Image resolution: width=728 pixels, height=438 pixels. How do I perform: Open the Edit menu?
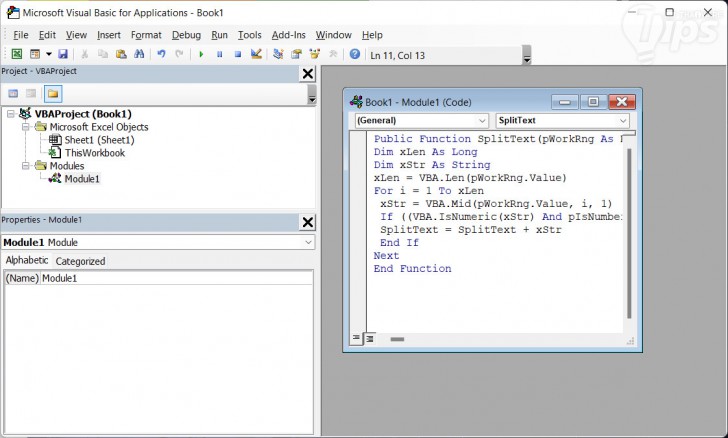(47, 35)
